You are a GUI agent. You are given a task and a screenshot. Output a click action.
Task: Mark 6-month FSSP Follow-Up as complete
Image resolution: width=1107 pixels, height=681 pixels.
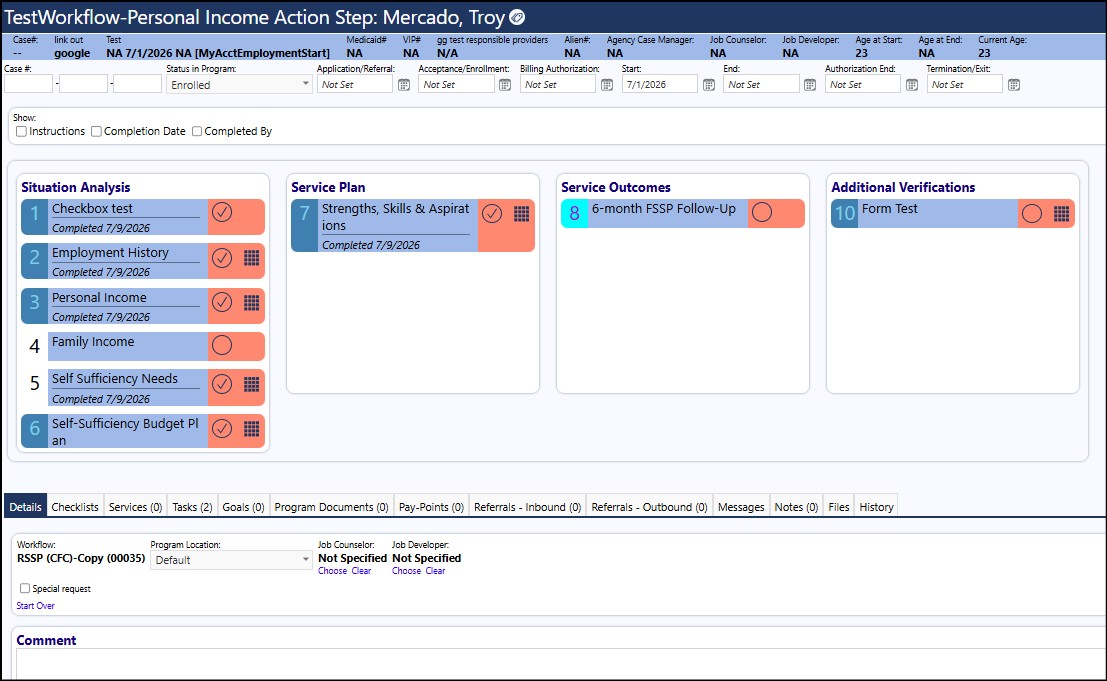762,212
